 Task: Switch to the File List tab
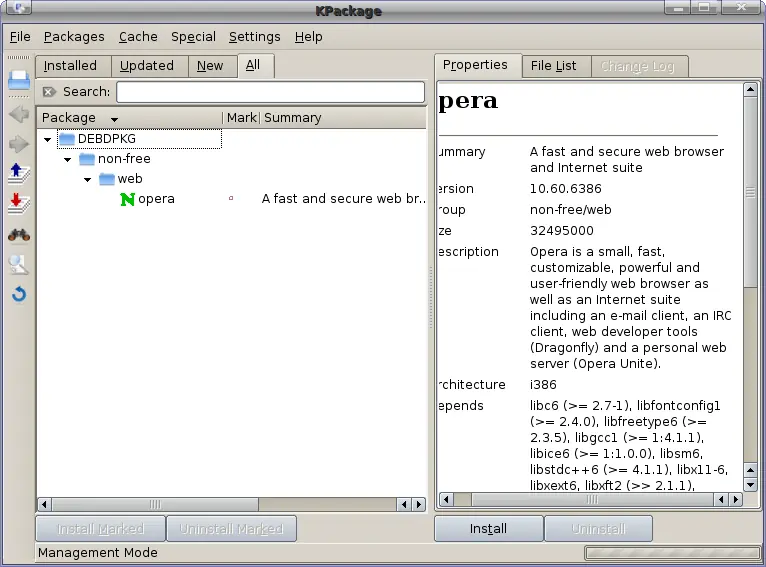point(556,66)
